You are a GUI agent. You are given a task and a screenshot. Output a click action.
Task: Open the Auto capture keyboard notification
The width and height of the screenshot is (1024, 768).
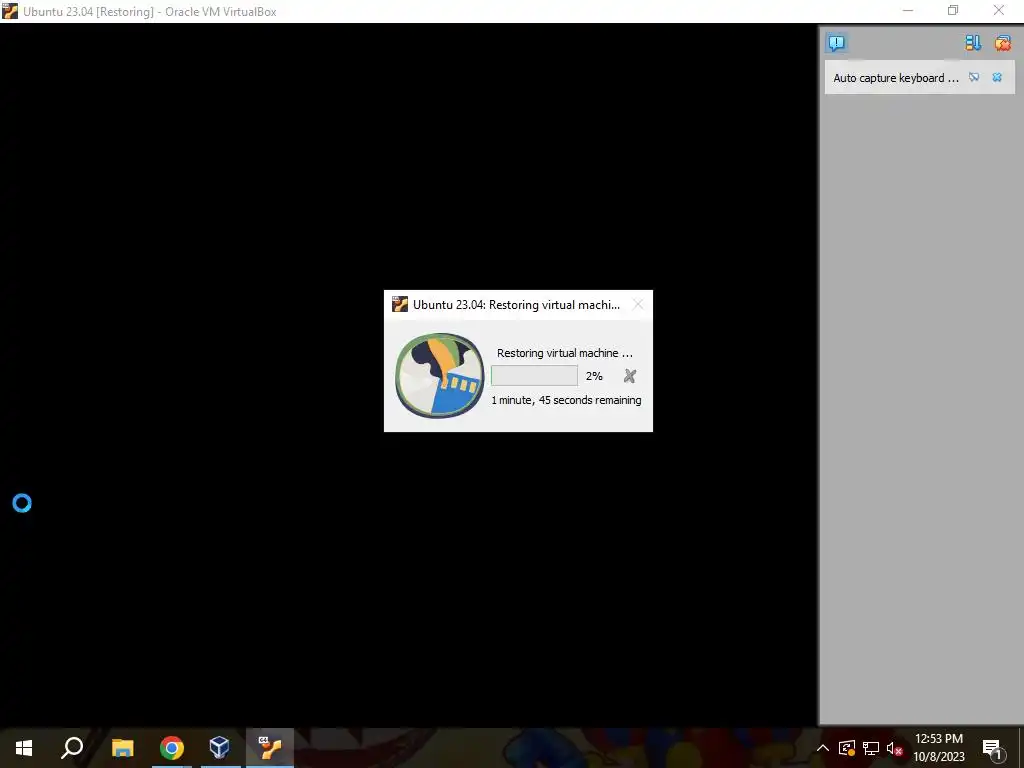click(895, 78)
